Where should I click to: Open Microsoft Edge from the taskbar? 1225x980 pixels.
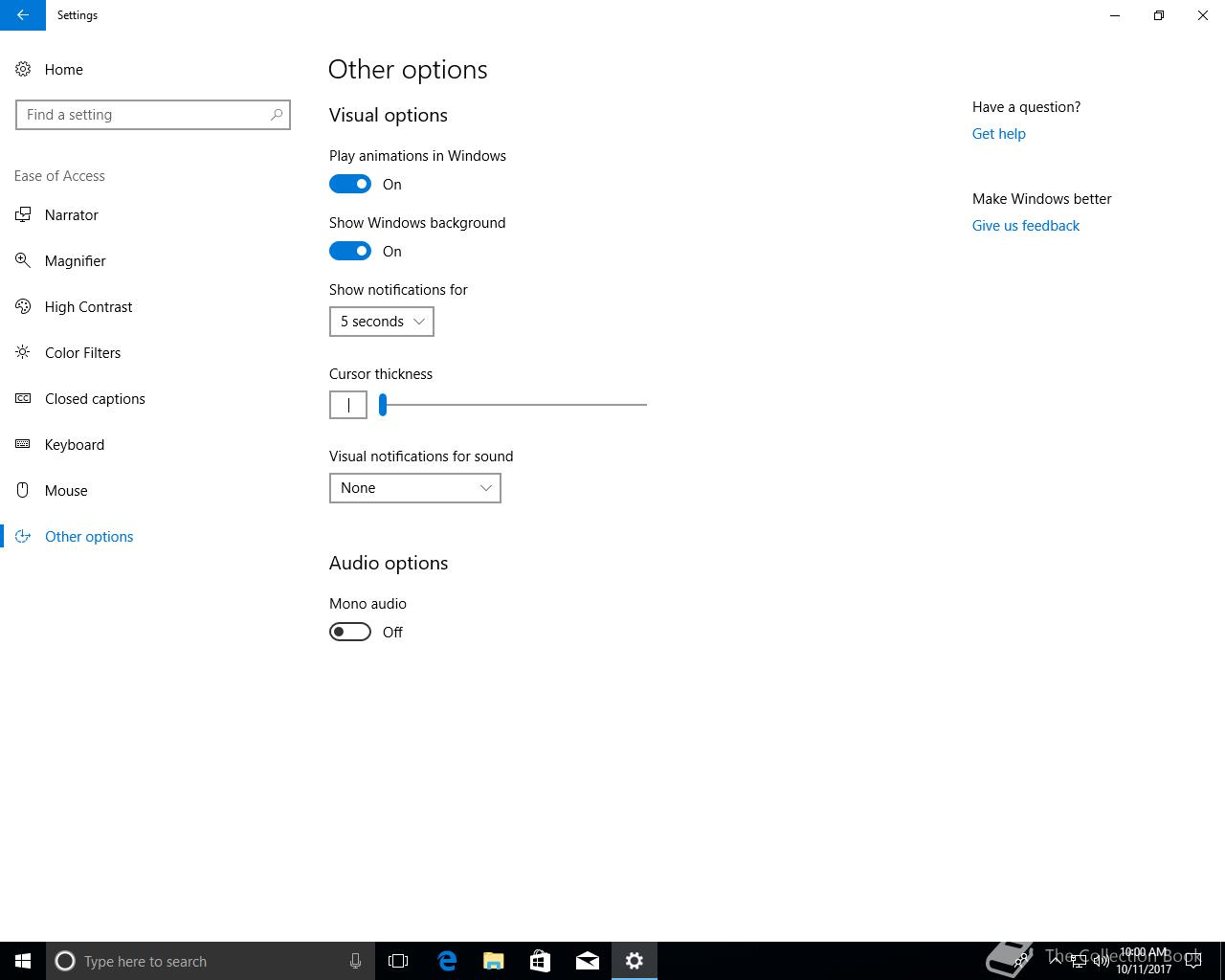pos(447,961)
